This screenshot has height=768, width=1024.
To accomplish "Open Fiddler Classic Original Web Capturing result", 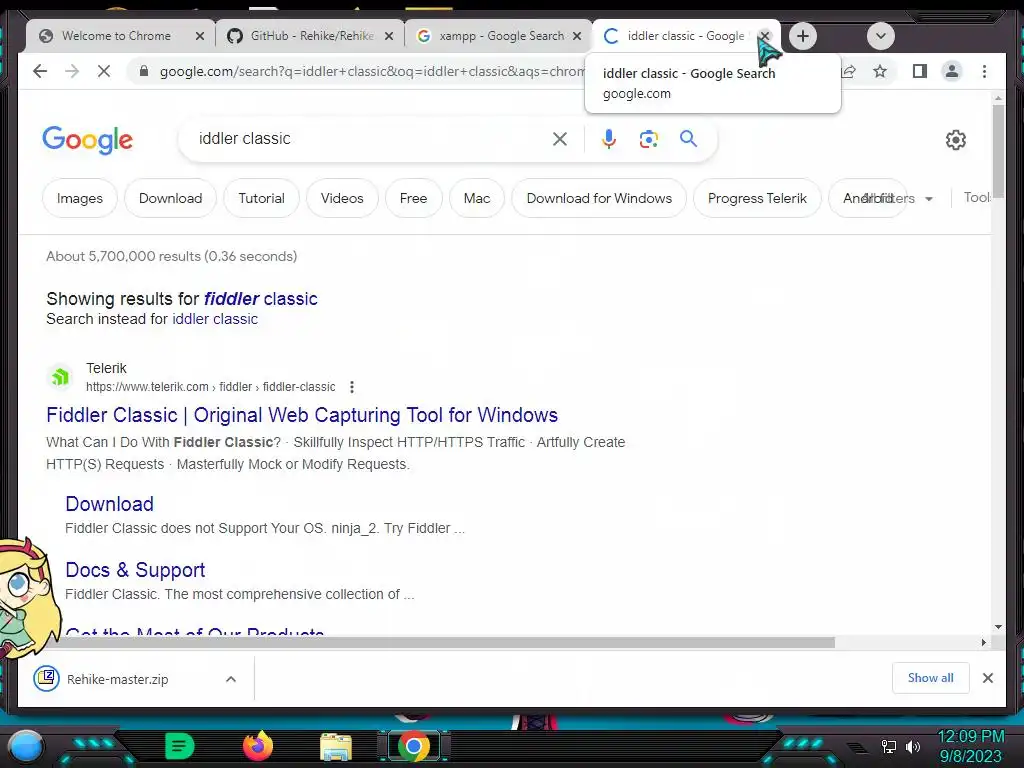I will (302, 415).
